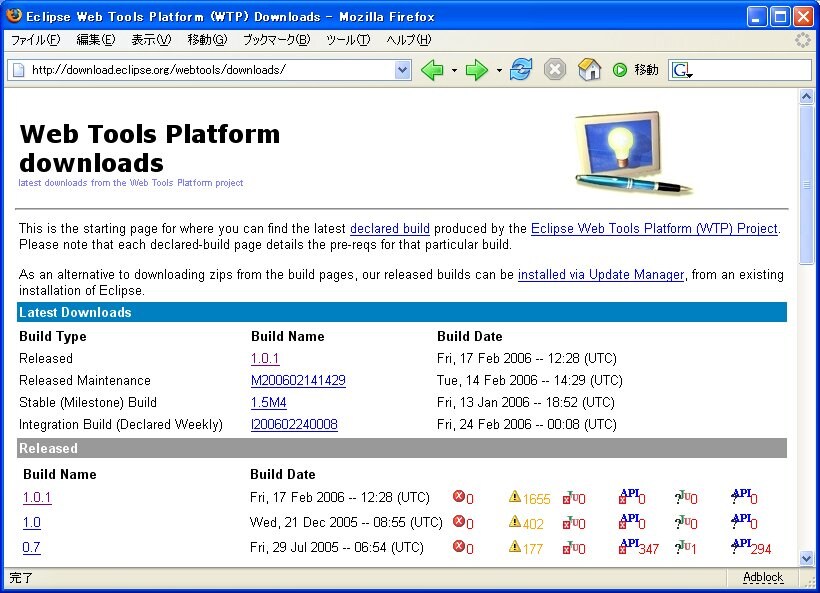Open the 編集(E) menu
This screenshot has width=820, height=593.
click(96, 40)
